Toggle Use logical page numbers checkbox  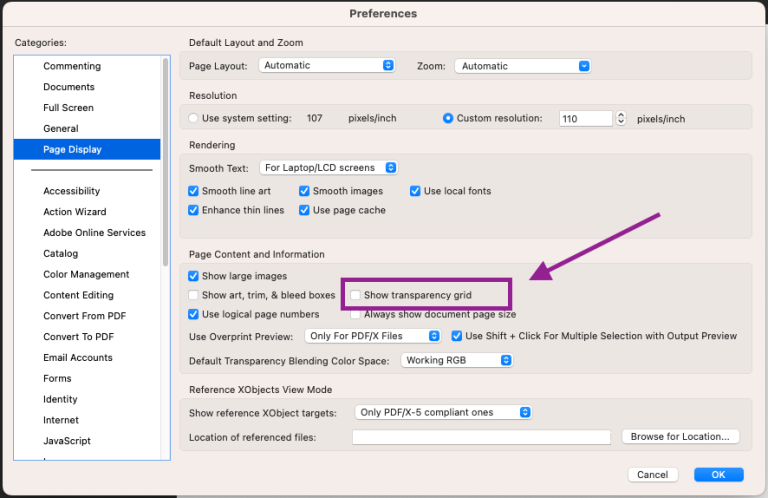(193, 314)
